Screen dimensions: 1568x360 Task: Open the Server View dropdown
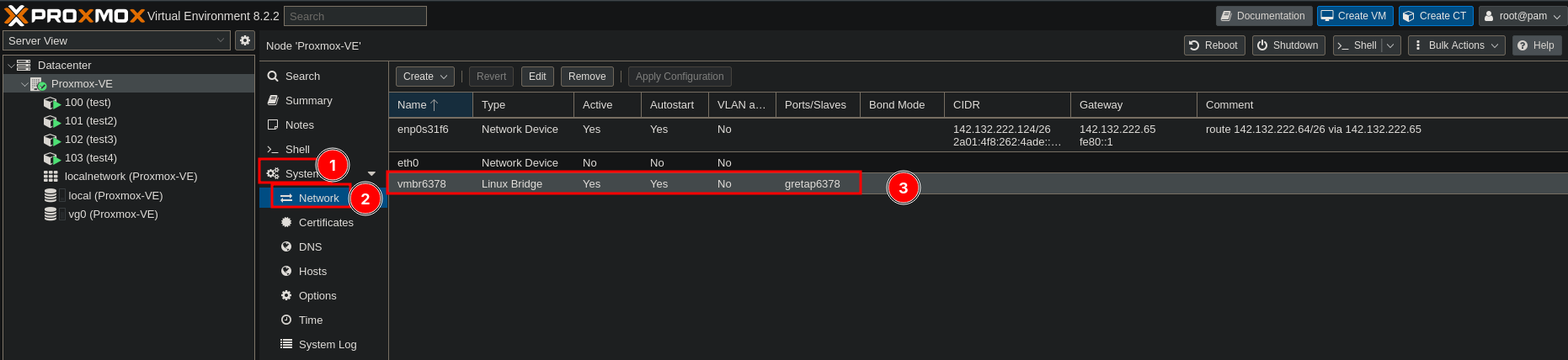coord(116,40)
